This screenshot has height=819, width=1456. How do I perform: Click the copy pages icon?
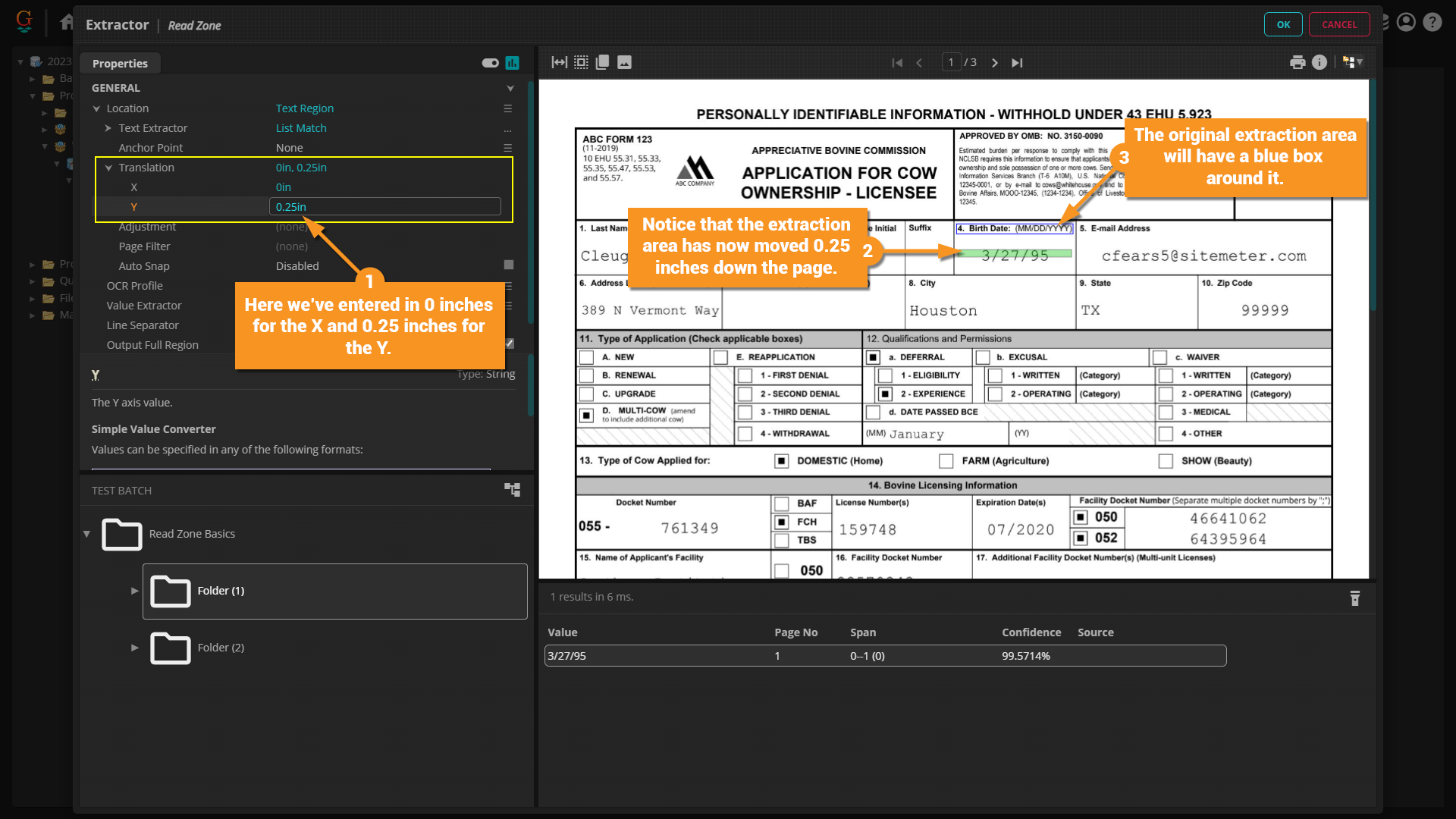602,62
